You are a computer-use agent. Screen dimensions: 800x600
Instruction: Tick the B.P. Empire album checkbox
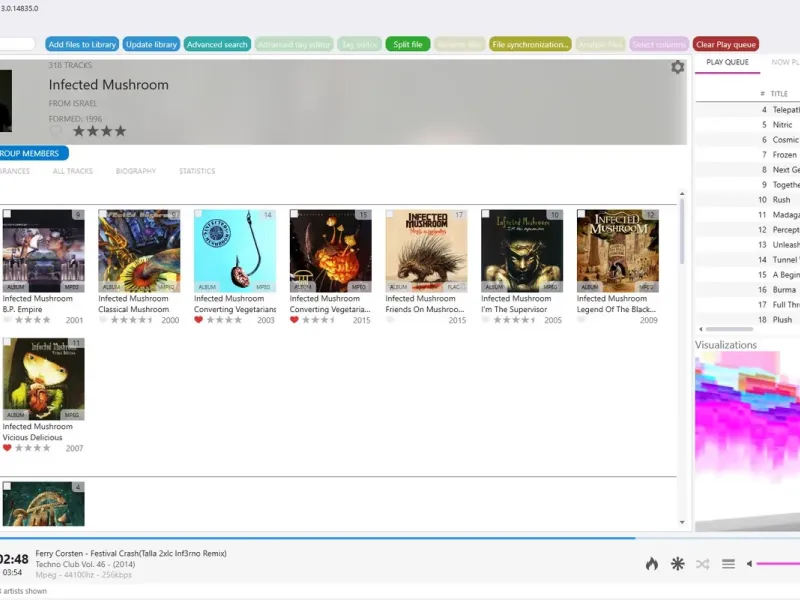tap(7, 214)
